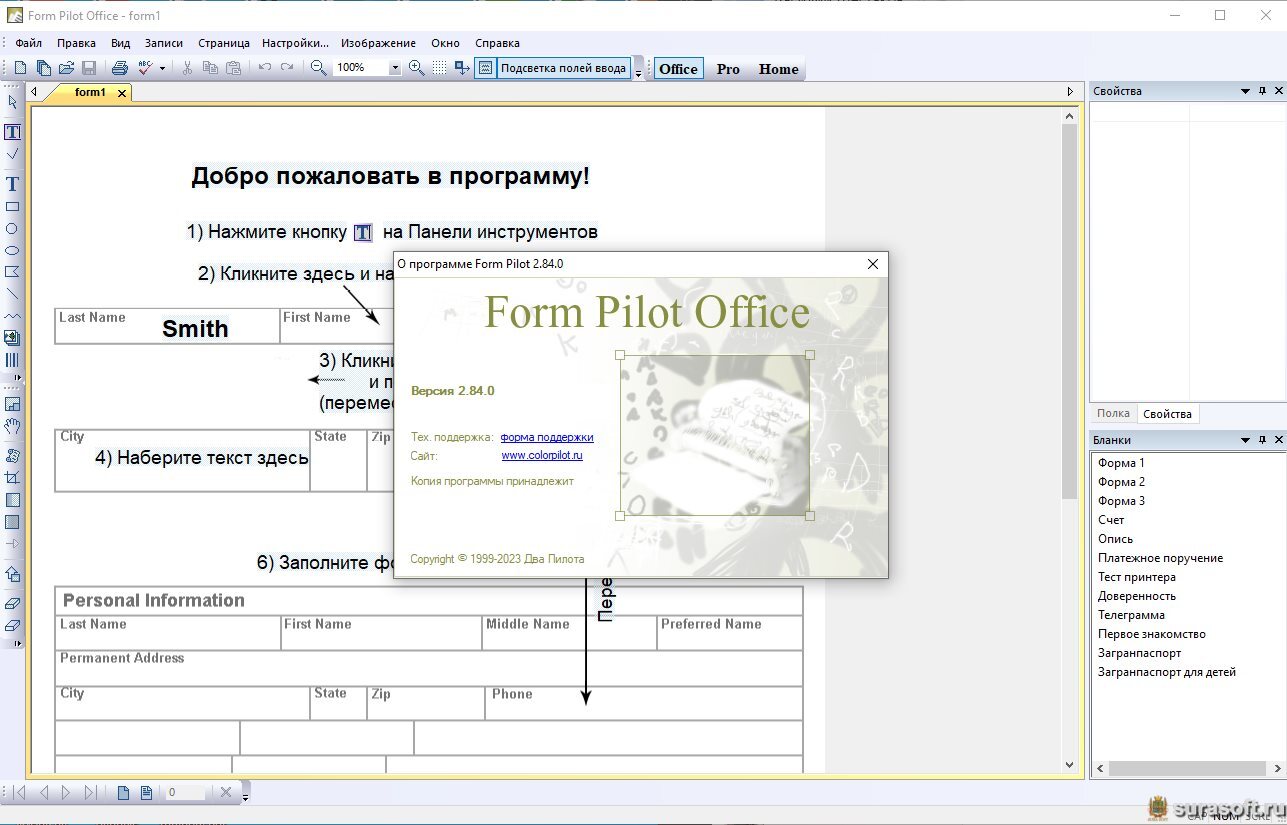The height and width of the screenshot is (825, 1287).
Task: Switch to the Home edition mode
Action: click(x=778, y=69)
